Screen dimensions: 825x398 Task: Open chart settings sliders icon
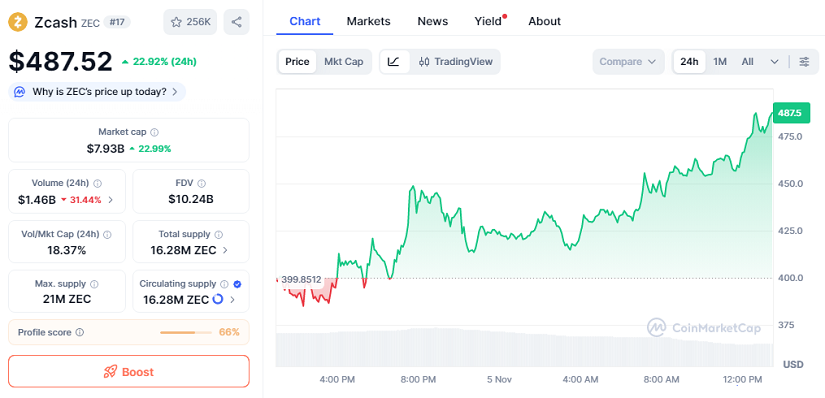(804, 62)
